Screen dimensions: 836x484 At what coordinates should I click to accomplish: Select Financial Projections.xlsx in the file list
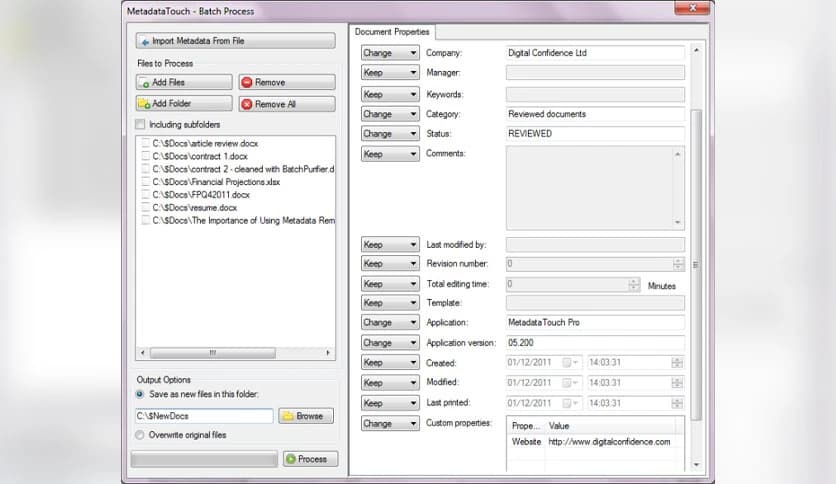pos(215,182)
